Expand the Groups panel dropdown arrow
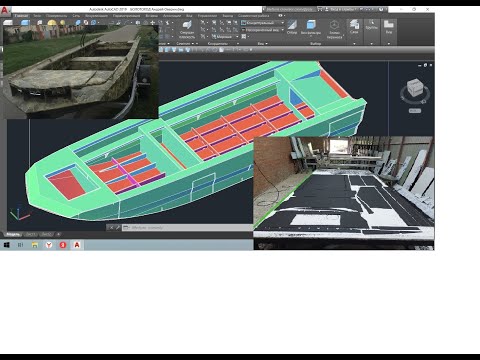This screenshot has height=360, width=480. click(x=371, y=44)
